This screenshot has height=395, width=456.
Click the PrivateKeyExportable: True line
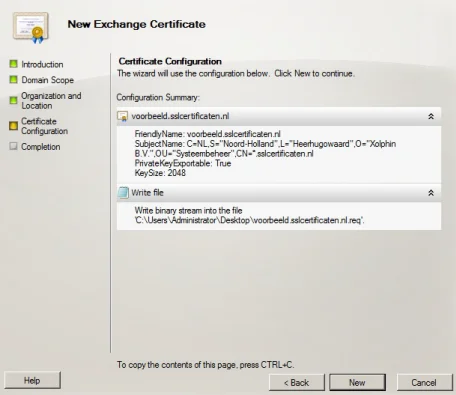click(183, 163)
